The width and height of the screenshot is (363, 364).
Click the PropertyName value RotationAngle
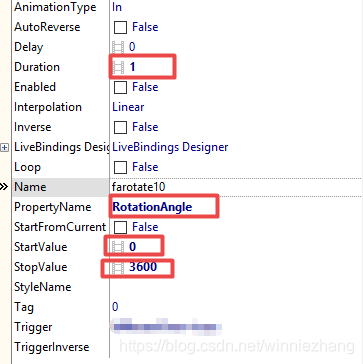[x=152, y=207]
